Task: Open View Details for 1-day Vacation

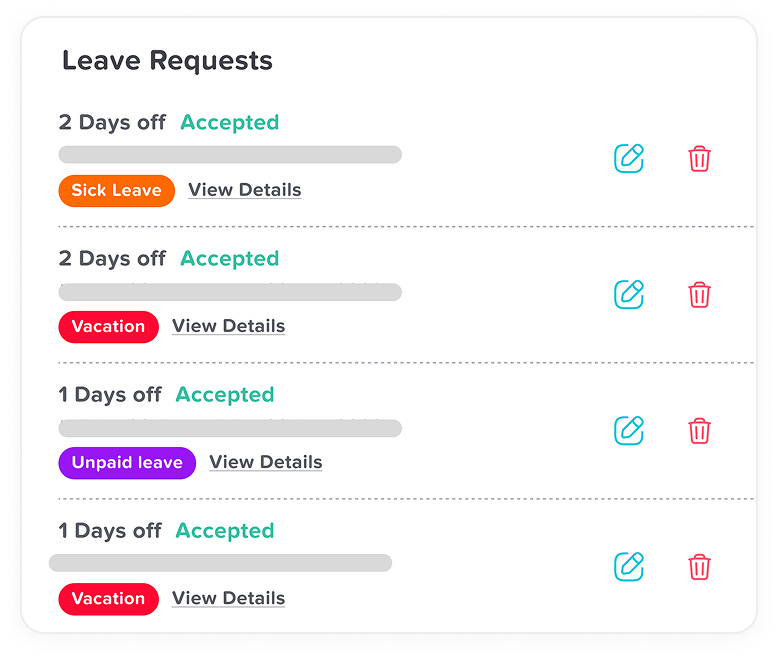Action: 228,598
